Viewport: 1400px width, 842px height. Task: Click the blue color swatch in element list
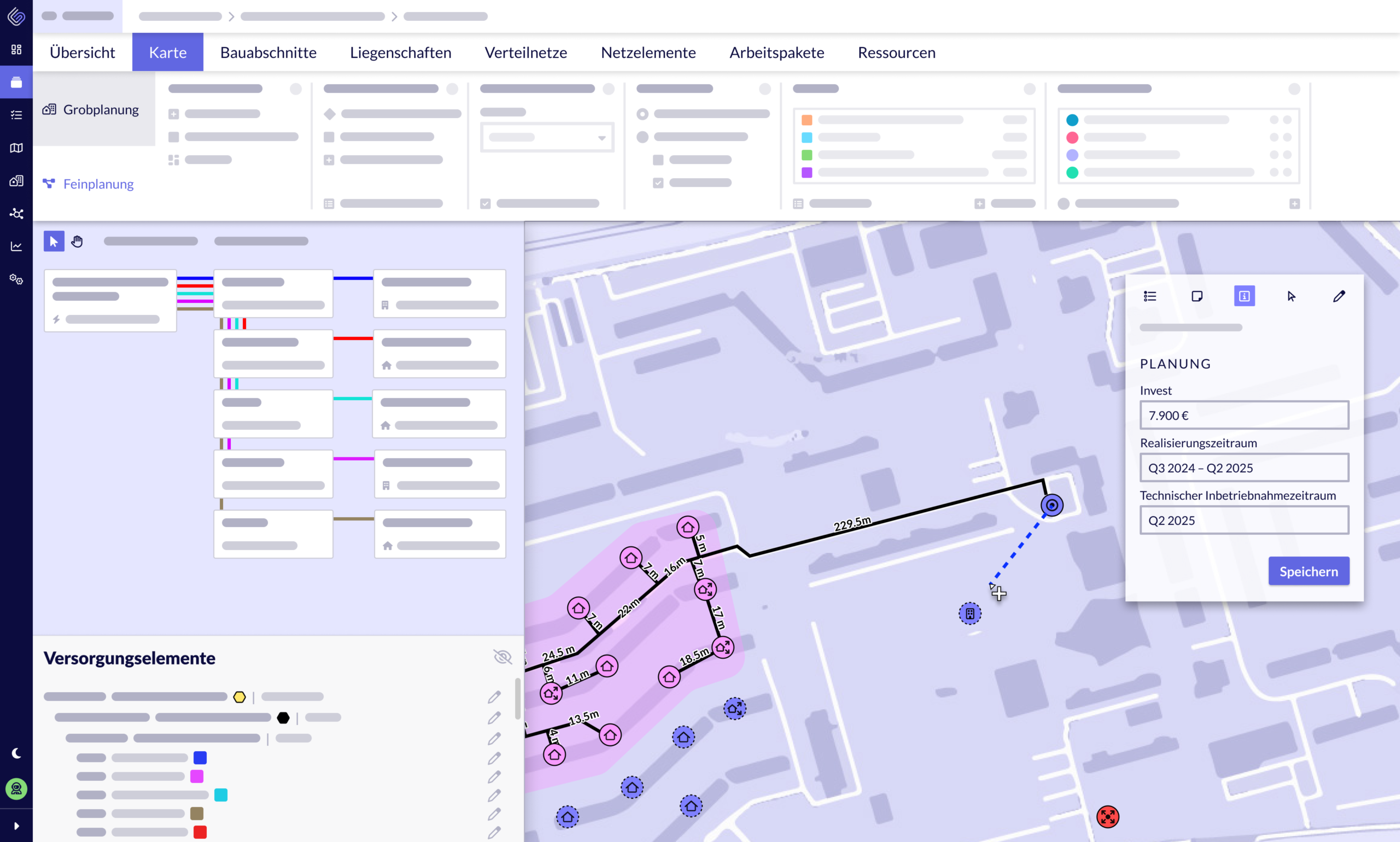coord(200,757)
